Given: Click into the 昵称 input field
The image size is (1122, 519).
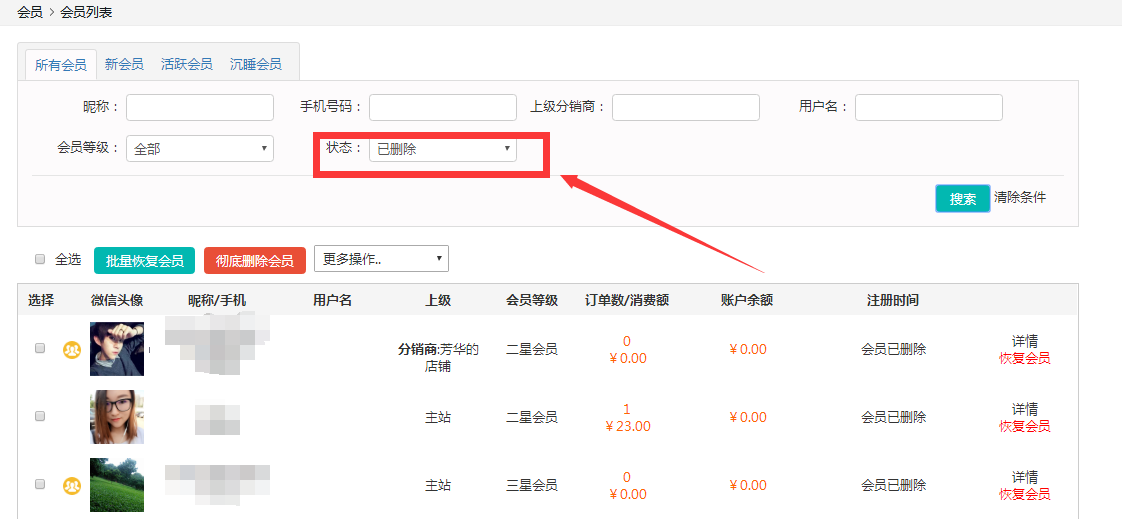Looking at the screenshot, I should pyautogui.click(x=200, y=107).
